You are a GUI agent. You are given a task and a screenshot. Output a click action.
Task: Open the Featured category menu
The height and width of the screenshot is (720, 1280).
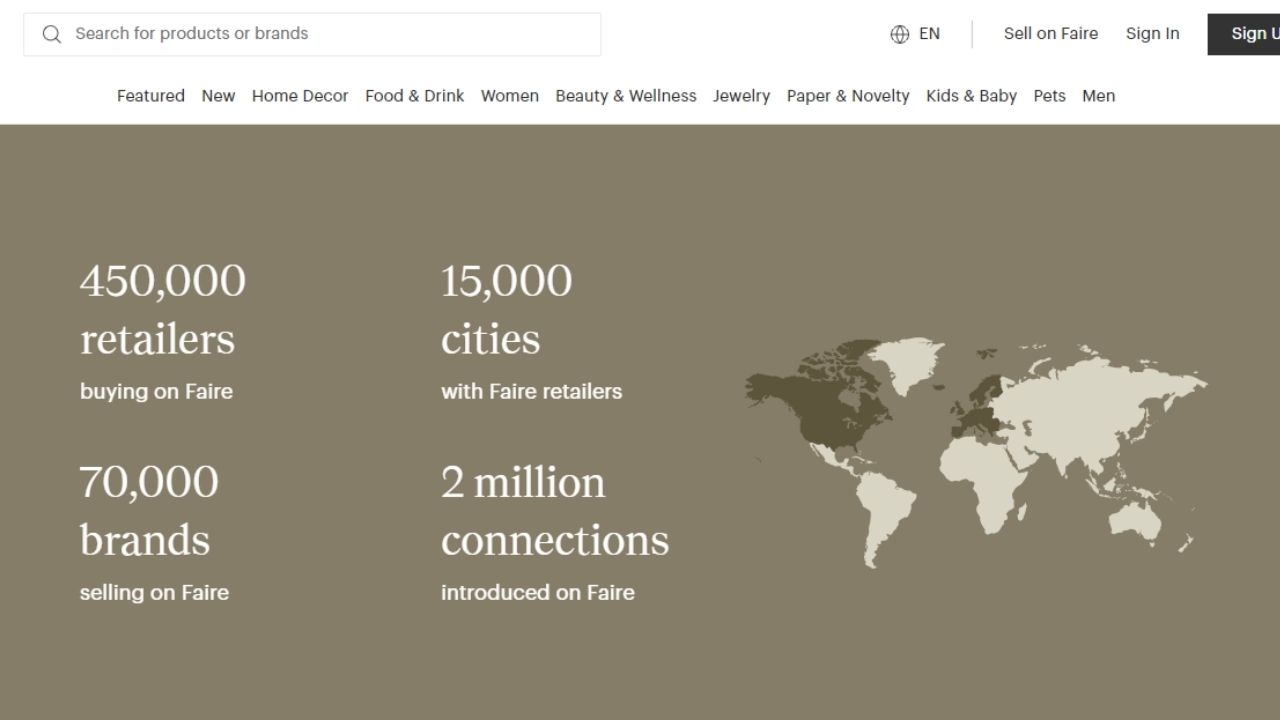151,96
